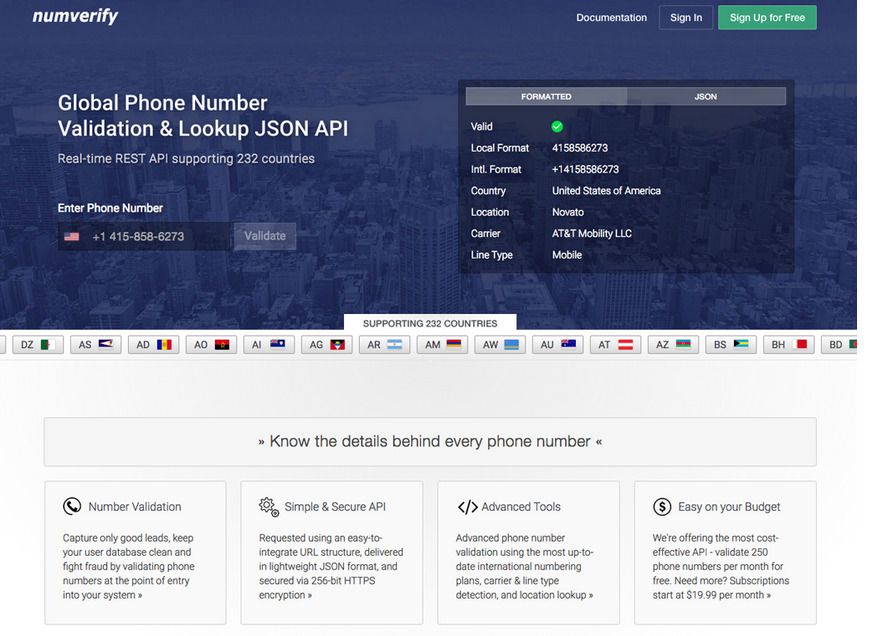Click the clock icon above Number Validation
Image resolution: width=873 pixels, height=636 pixels.
tap(69, 506)
